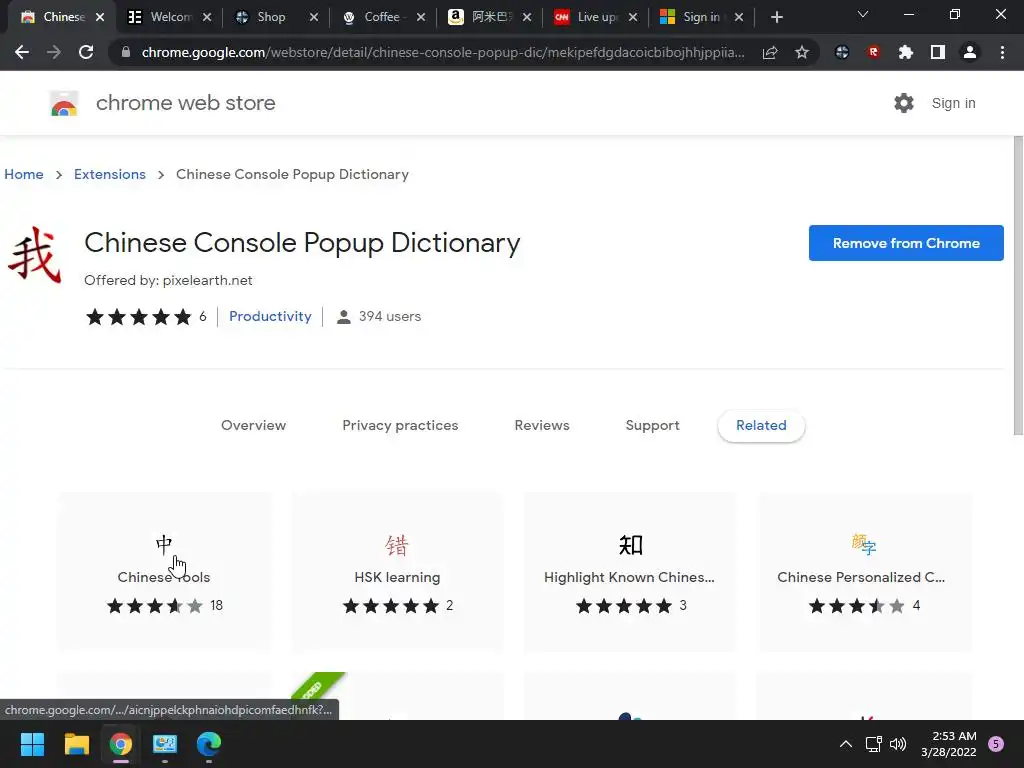
Task: Open the Windows Start menu
Action: pyautogui.click(x=33, y=743)
